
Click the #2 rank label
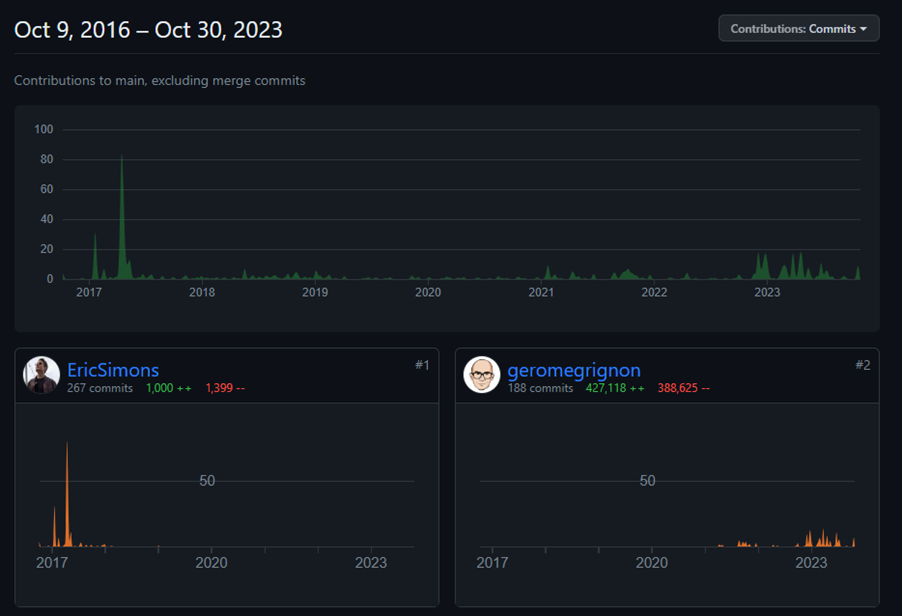tap(862, 365)
